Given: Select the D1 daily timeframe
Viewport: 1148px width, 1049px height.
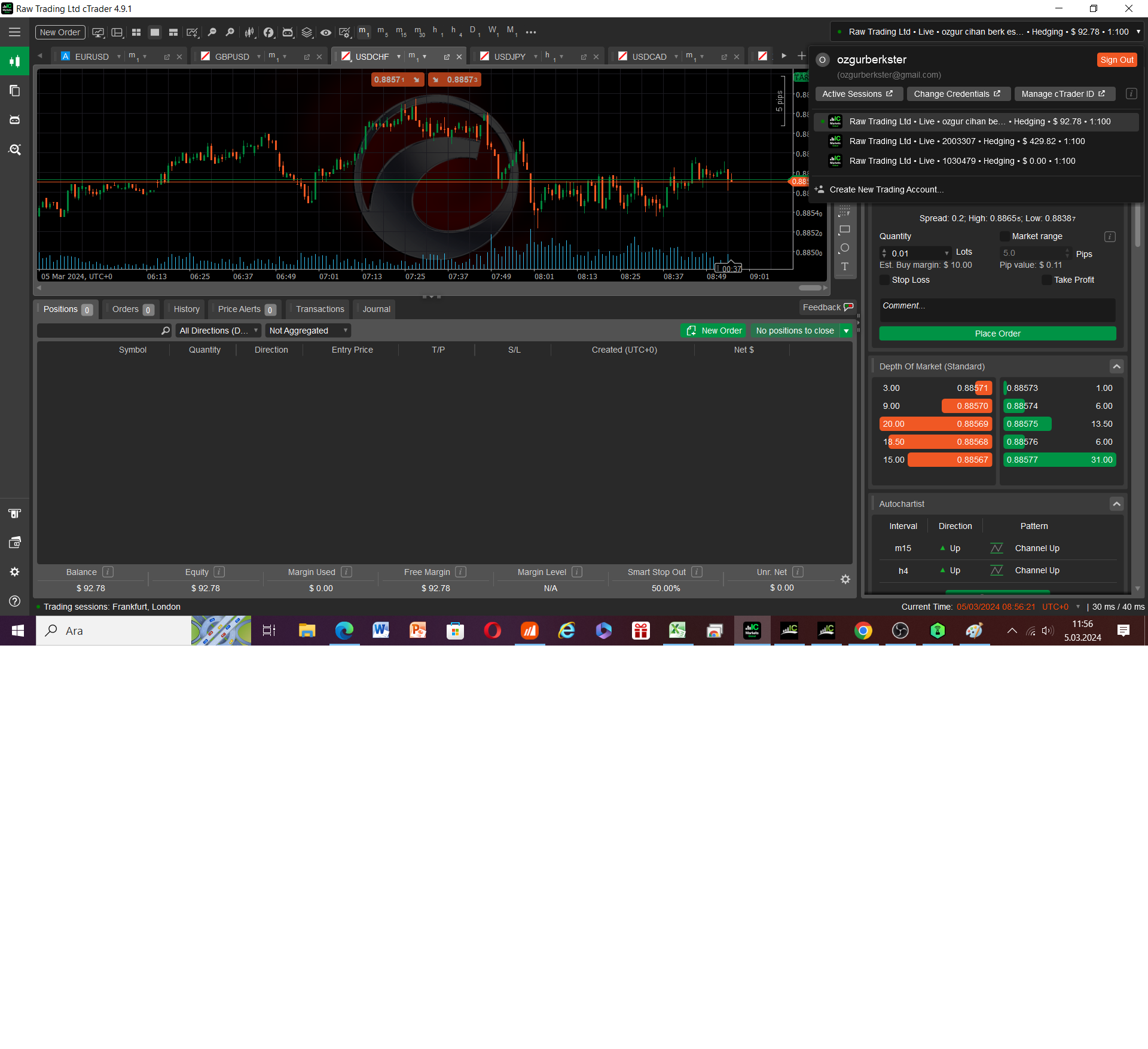Looking at the screenshot, I should pos(475,31).
